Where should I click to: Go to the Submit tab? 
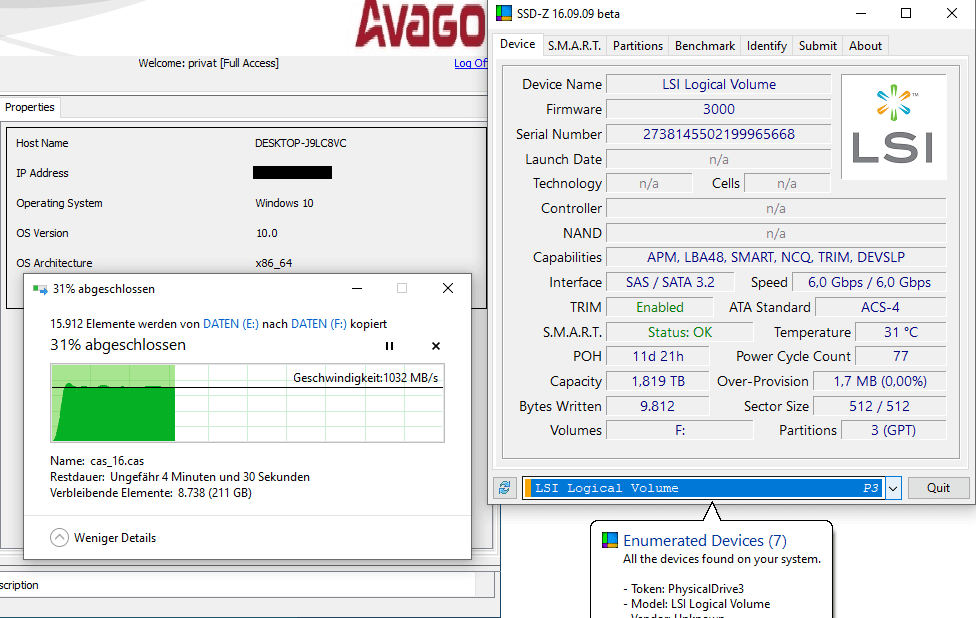coord(818,46)
